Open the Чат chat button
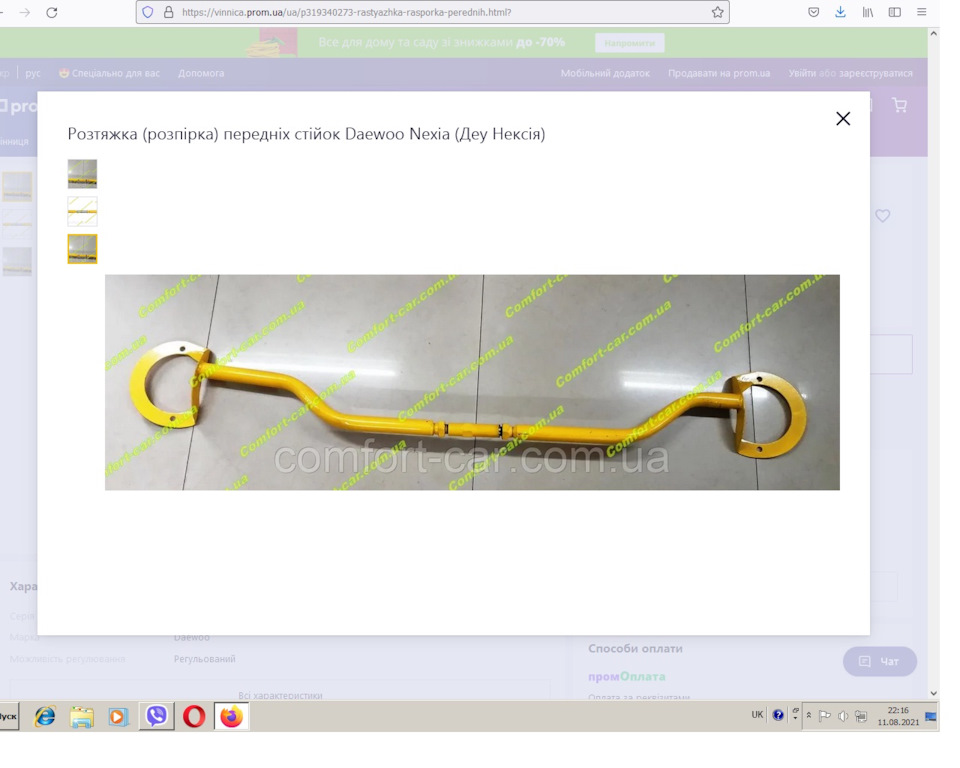 [880, 661]
